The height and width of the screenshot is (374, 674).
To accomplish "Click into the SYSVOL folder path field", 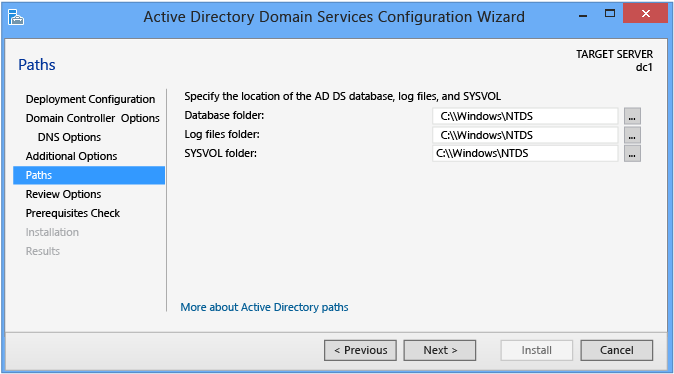I will [525, 153].
